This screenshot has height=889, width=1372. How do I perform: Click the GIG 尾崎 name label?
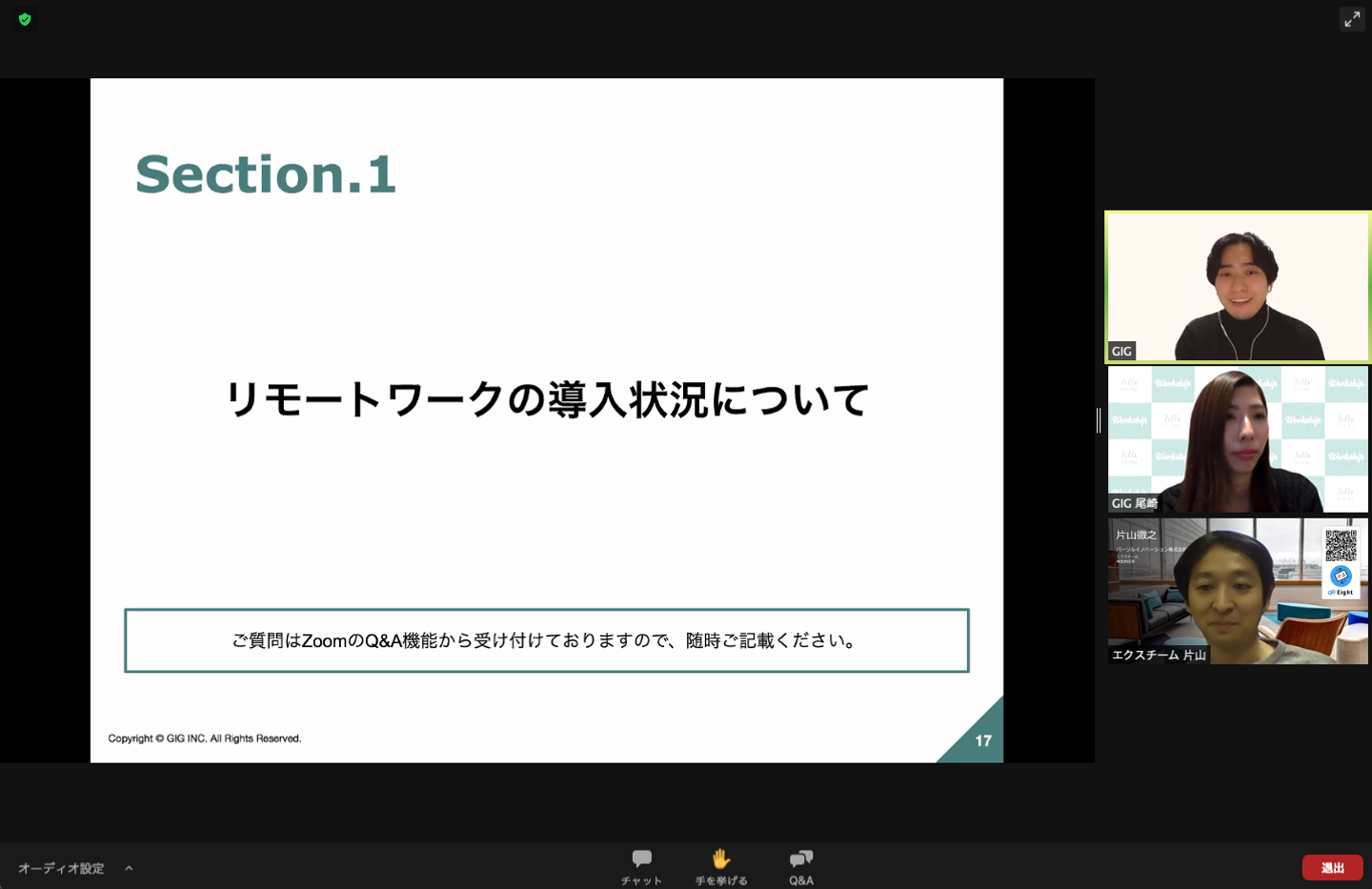coord(1134,503)
